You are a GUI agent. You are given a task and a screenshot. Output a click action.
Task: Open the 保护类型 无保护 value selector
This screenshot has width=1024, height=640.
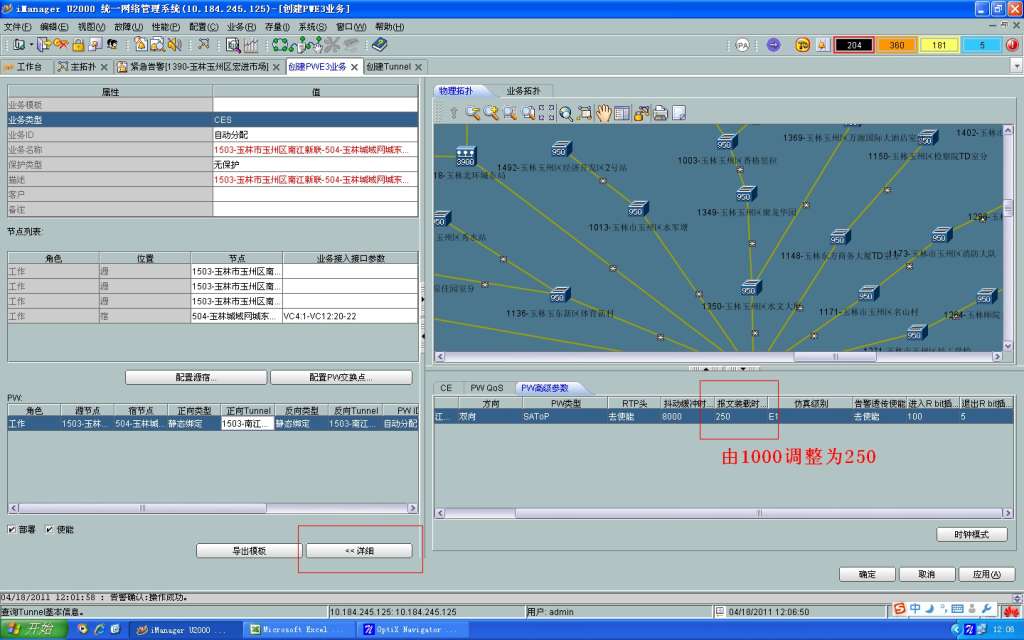coord(314,164)
